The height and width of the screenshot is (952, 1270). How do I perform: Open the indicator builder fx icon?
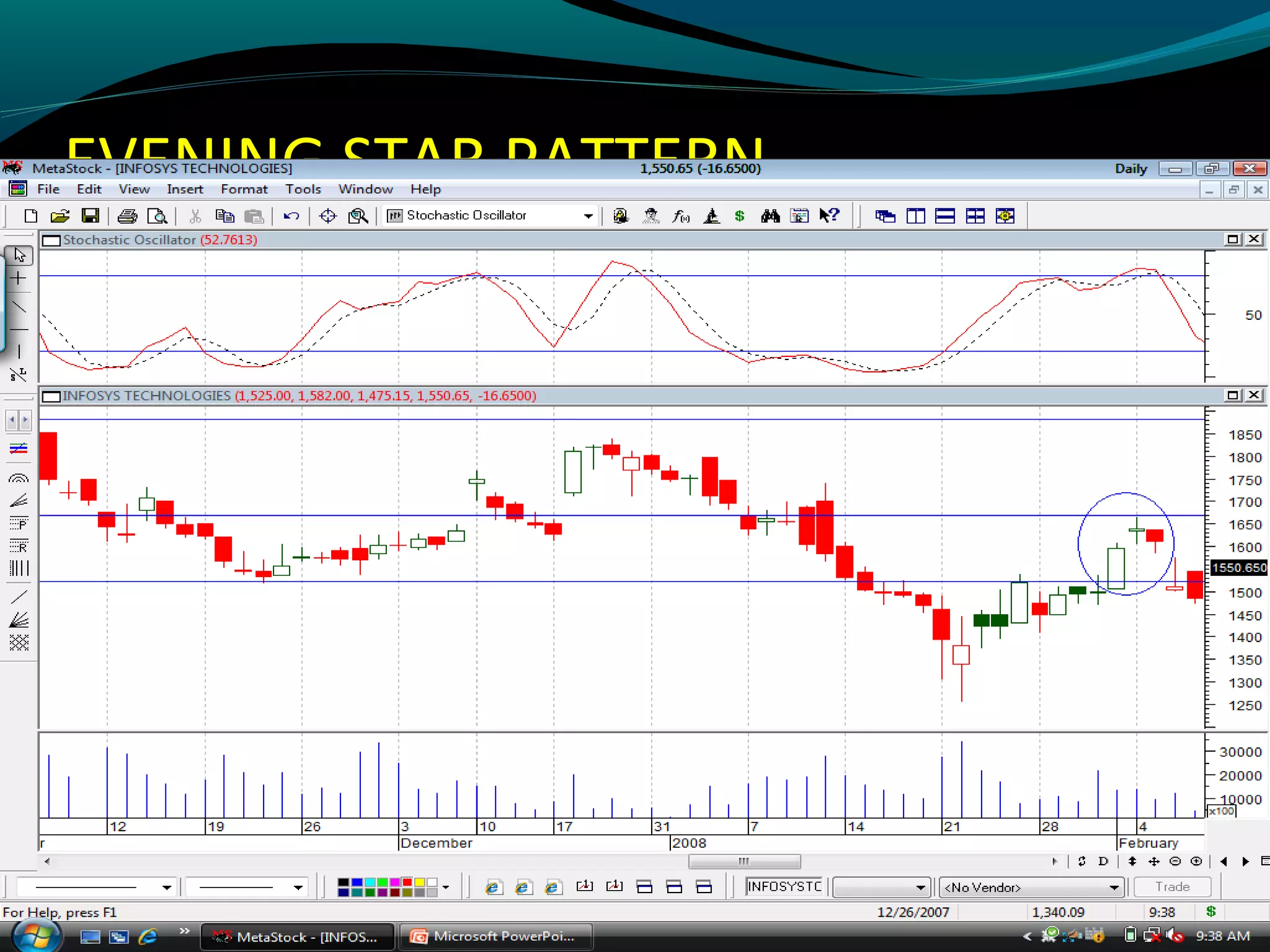(680, 216)
